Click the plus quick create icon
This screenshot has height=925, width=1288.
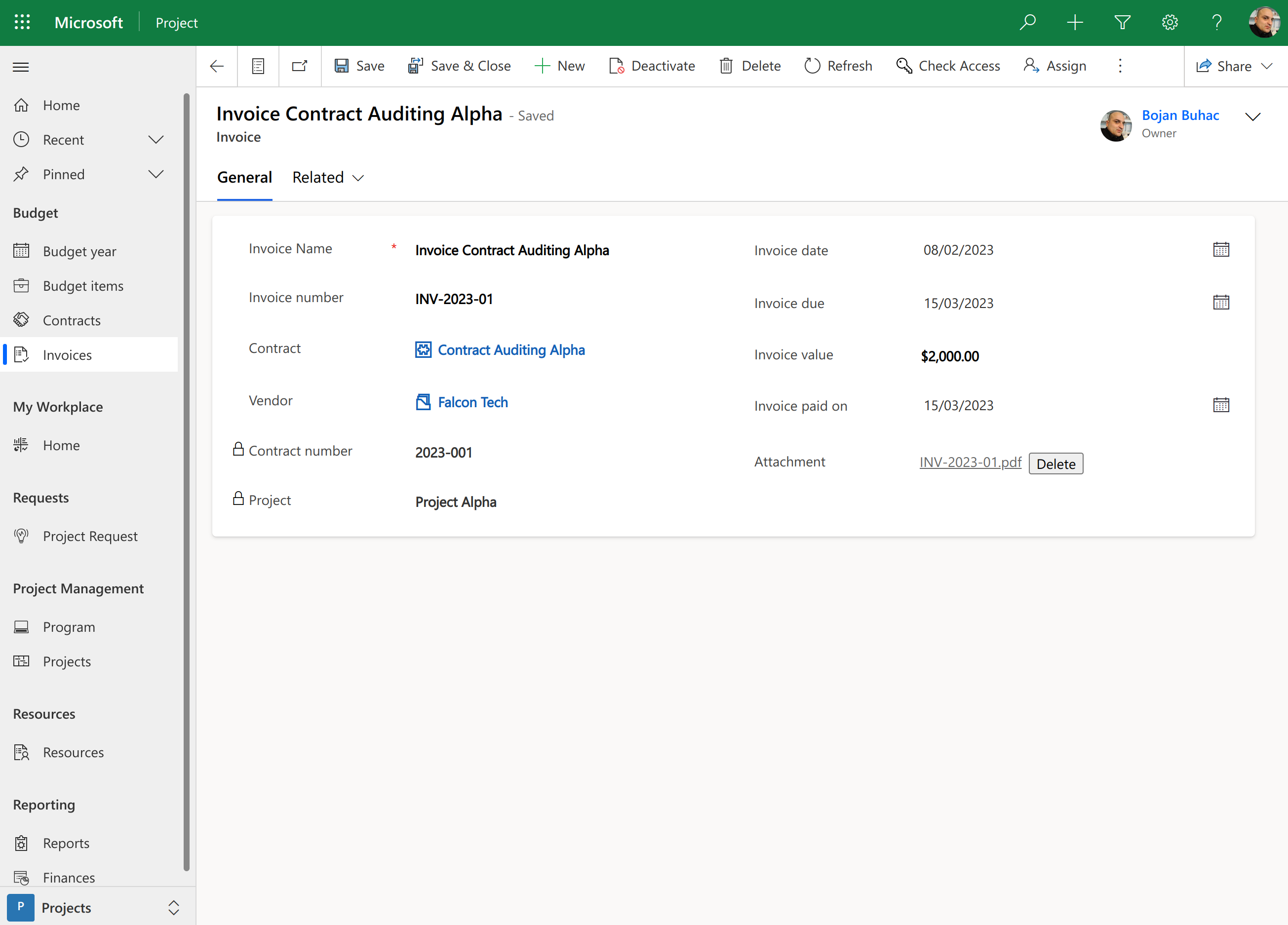pos(1074,22)
